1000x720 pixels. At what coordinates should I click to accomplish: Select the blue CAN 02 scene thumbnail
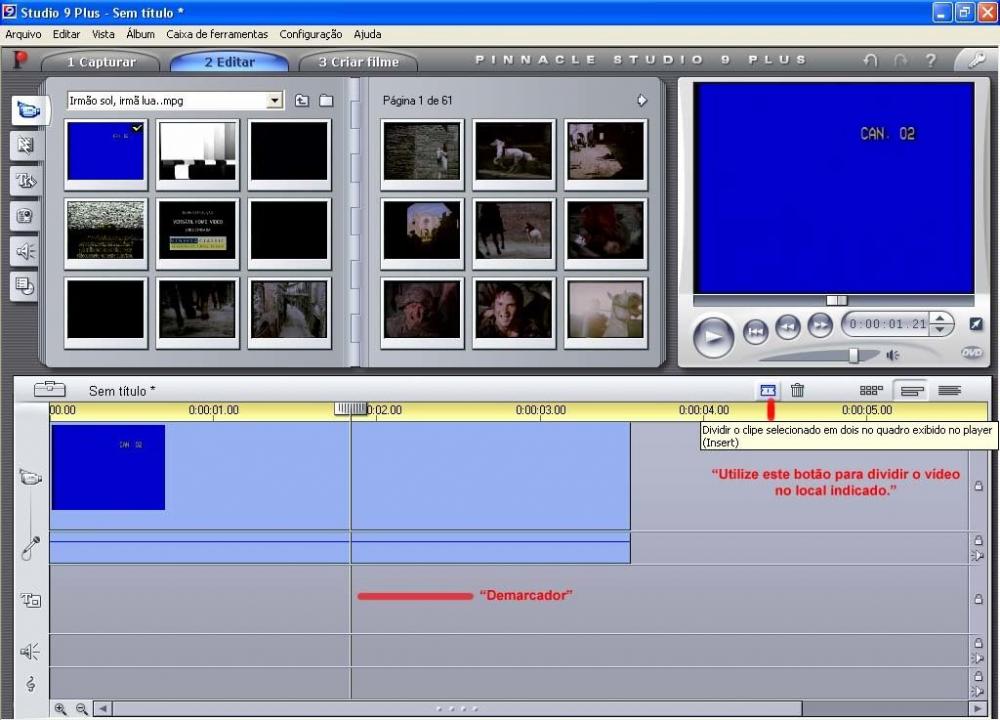(x=106, y=152)
